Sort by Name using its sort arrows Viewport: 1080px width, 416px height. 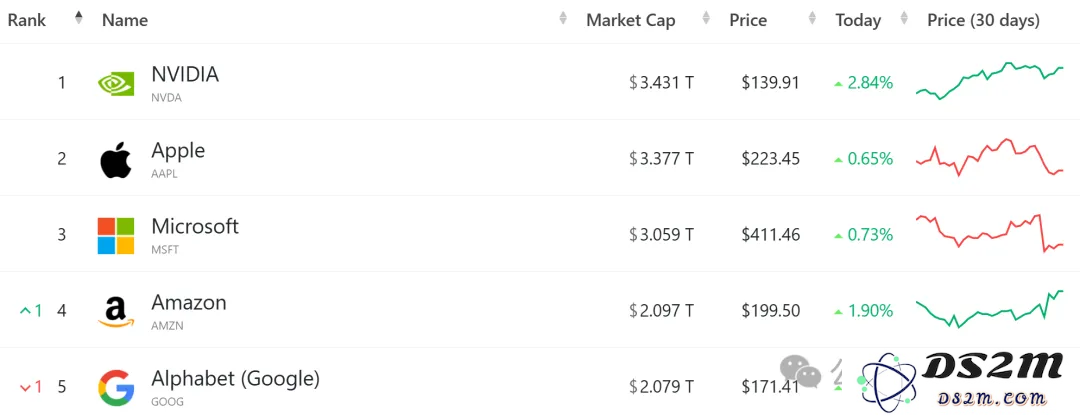click(563, 19)
